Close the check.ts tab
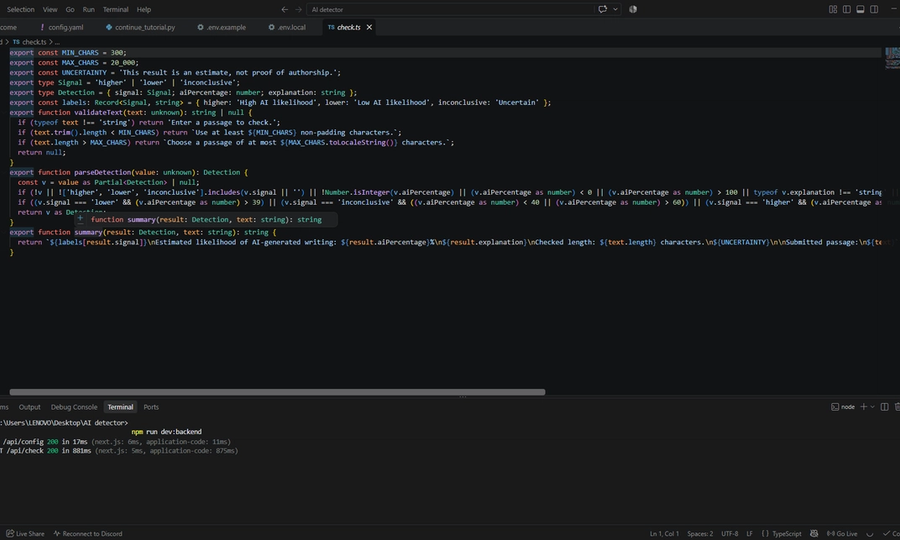 point(369,27)
